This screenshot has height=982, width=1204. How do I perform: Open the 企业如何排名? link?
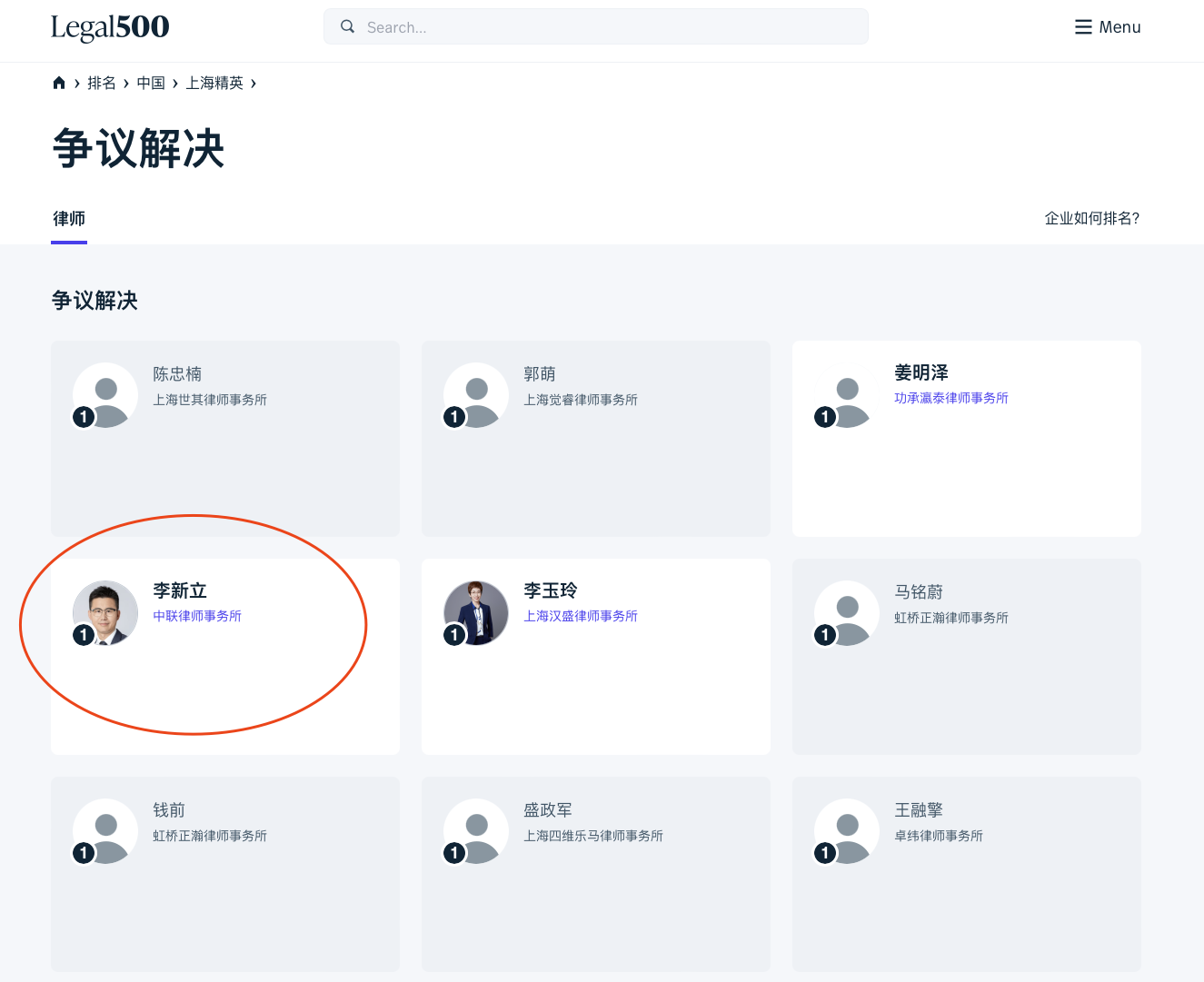pos(1091,218)
